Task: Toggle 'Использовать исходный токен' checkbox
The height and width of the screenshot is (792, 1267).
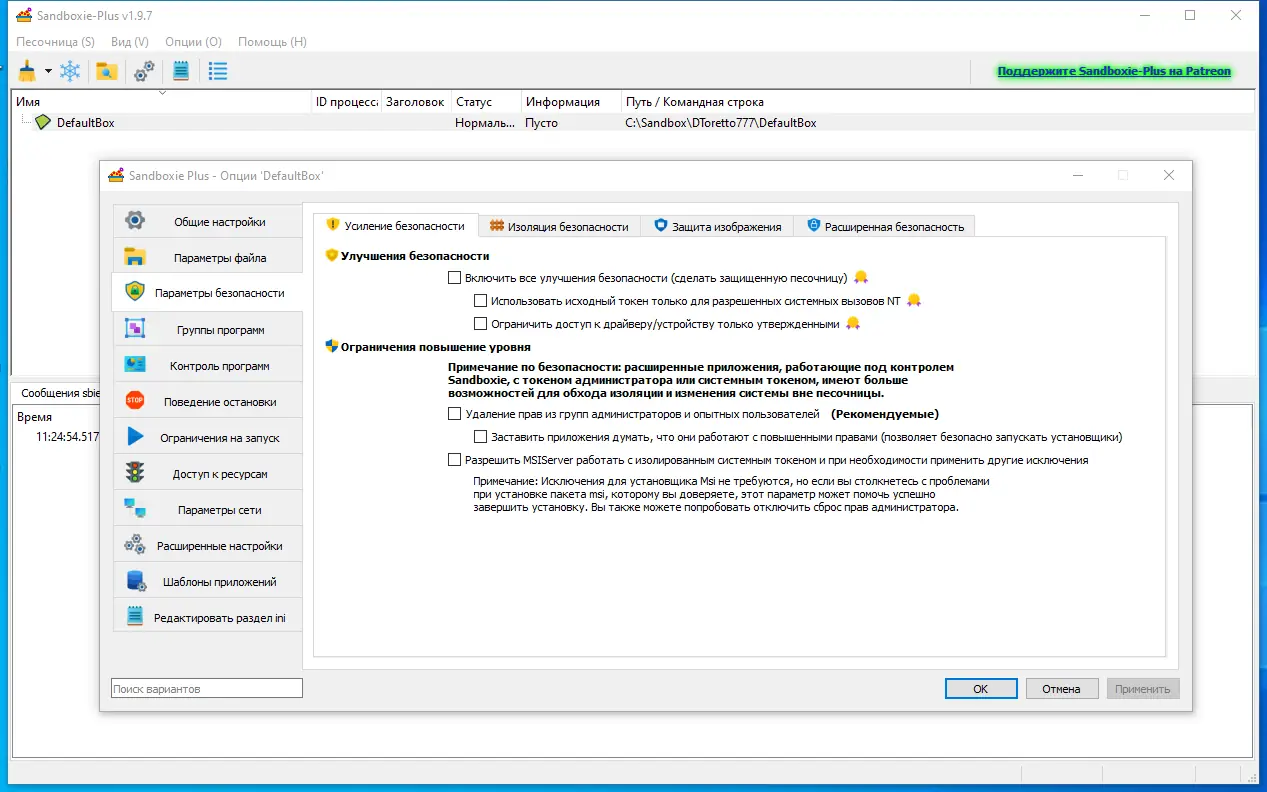Action: (481, 300)
